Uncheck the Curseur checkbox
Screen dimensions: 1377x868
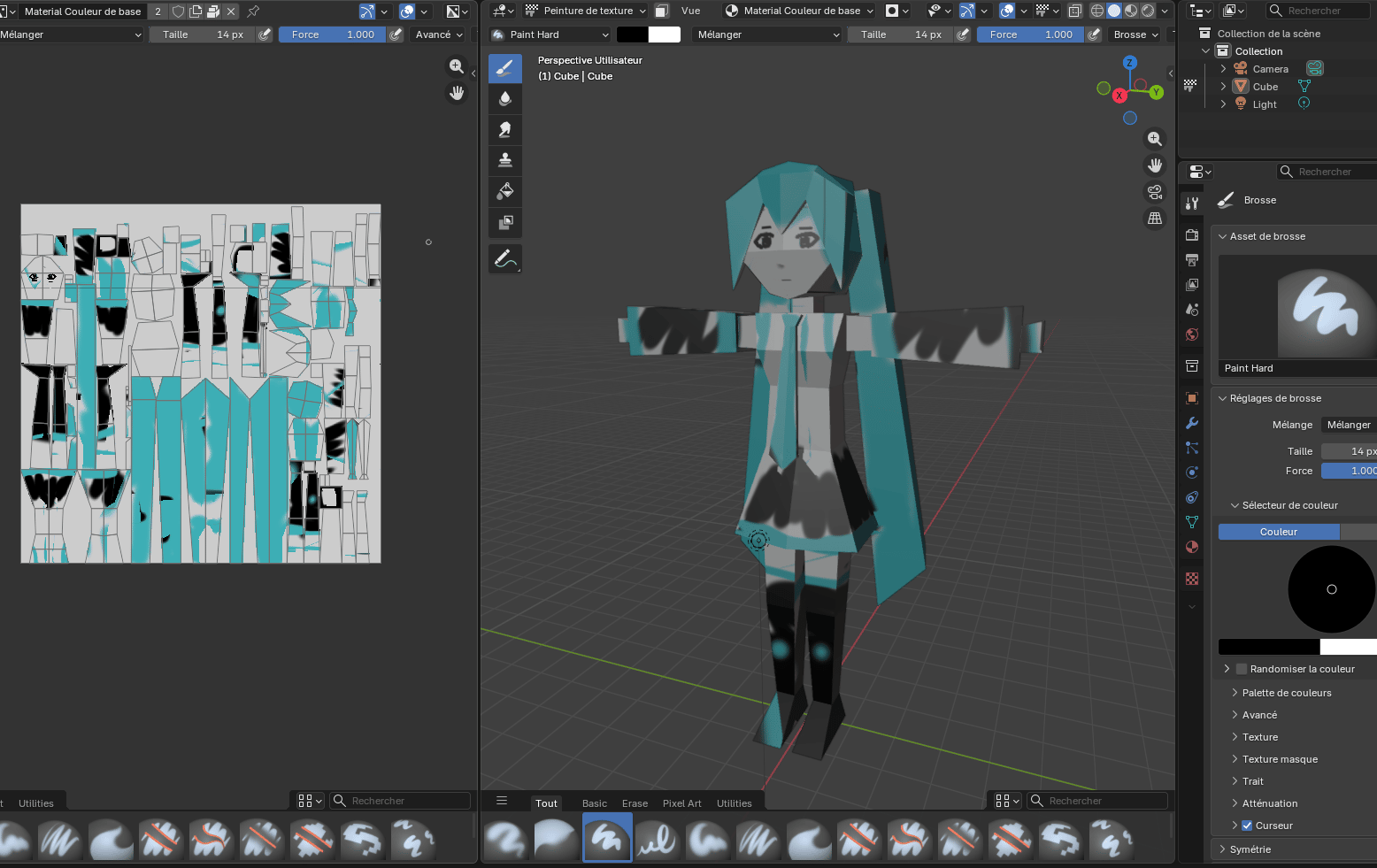point(1247,826)
